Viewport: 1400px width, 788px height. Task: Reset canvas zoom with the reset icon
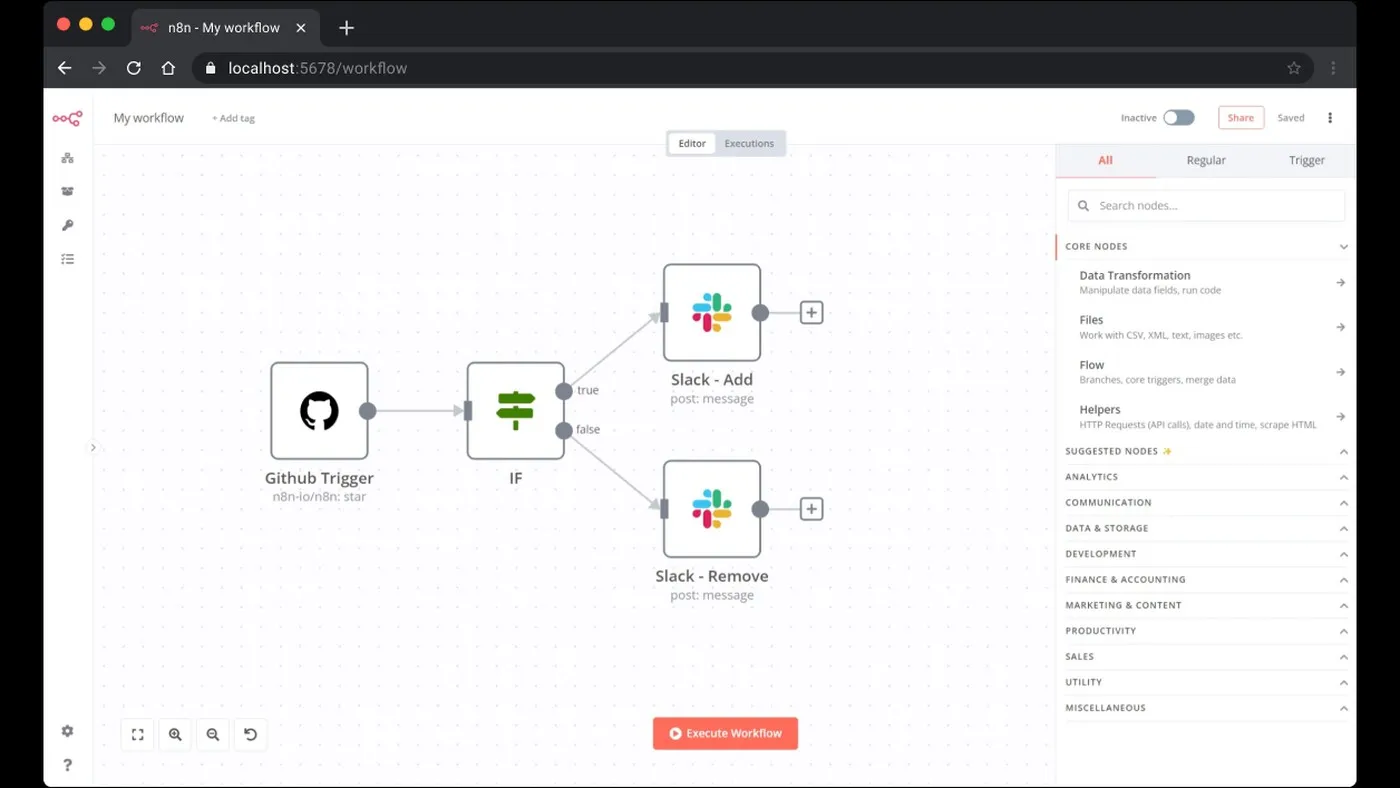[x=250, y=734]
